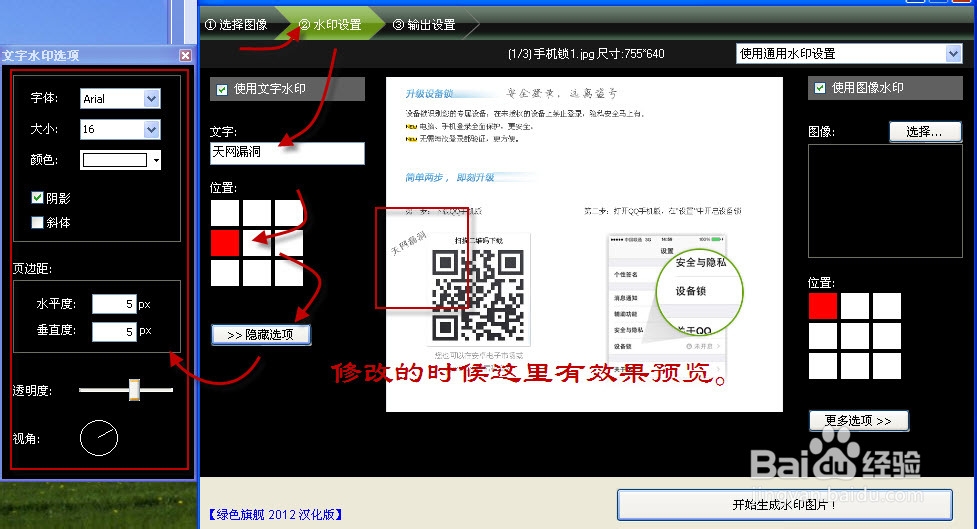The height and width of the screenshot is (529, 977).
Task: Select middle-left image watermark position cell
Action: 823,336
